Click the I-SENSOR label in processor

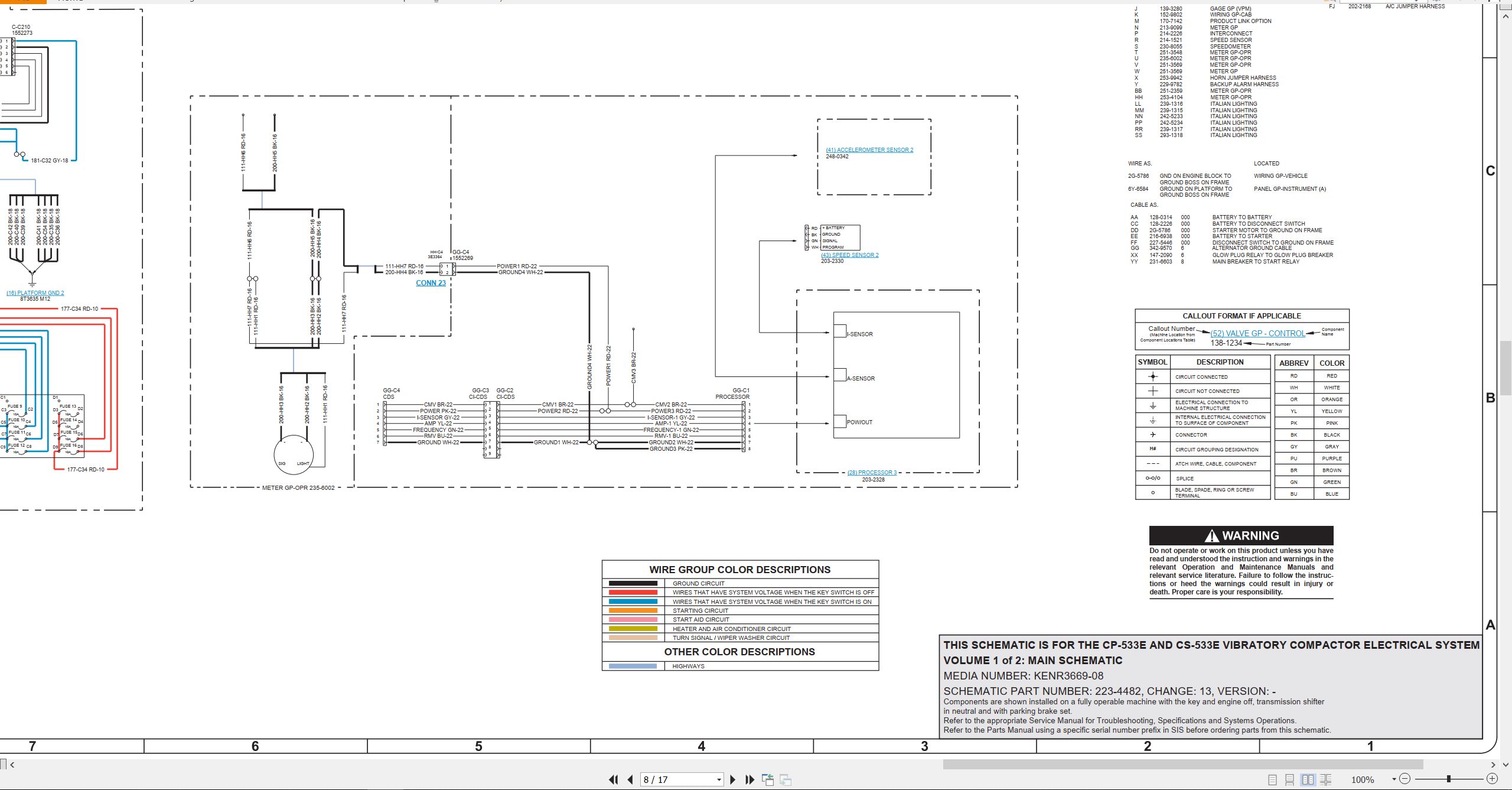[859, 334]
